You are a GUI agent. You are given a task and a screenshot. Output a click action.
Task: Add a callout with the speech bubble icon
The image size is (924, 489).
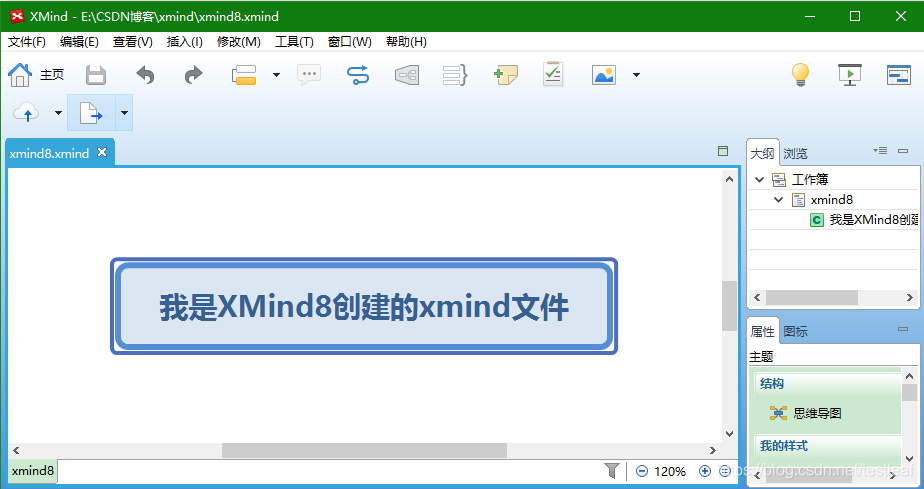tap(309, 75)
